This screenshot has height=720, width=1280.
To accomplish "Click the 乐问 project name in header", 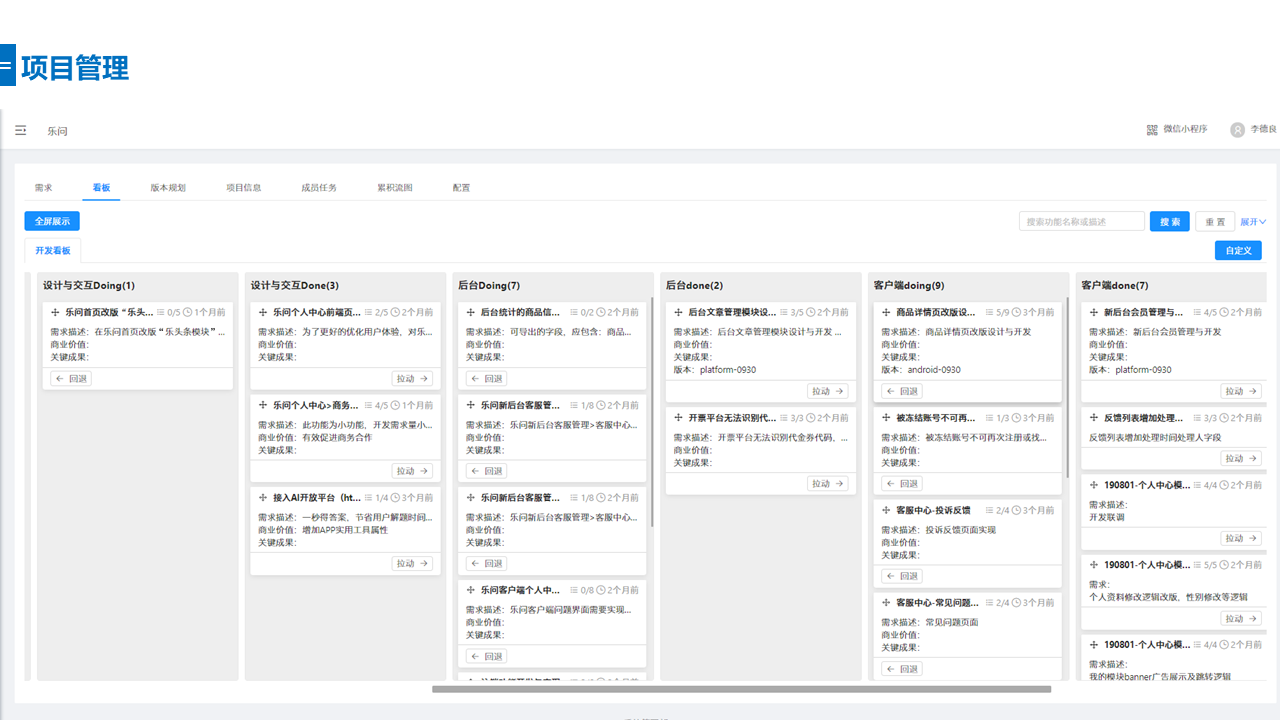I will pos(57,131).
